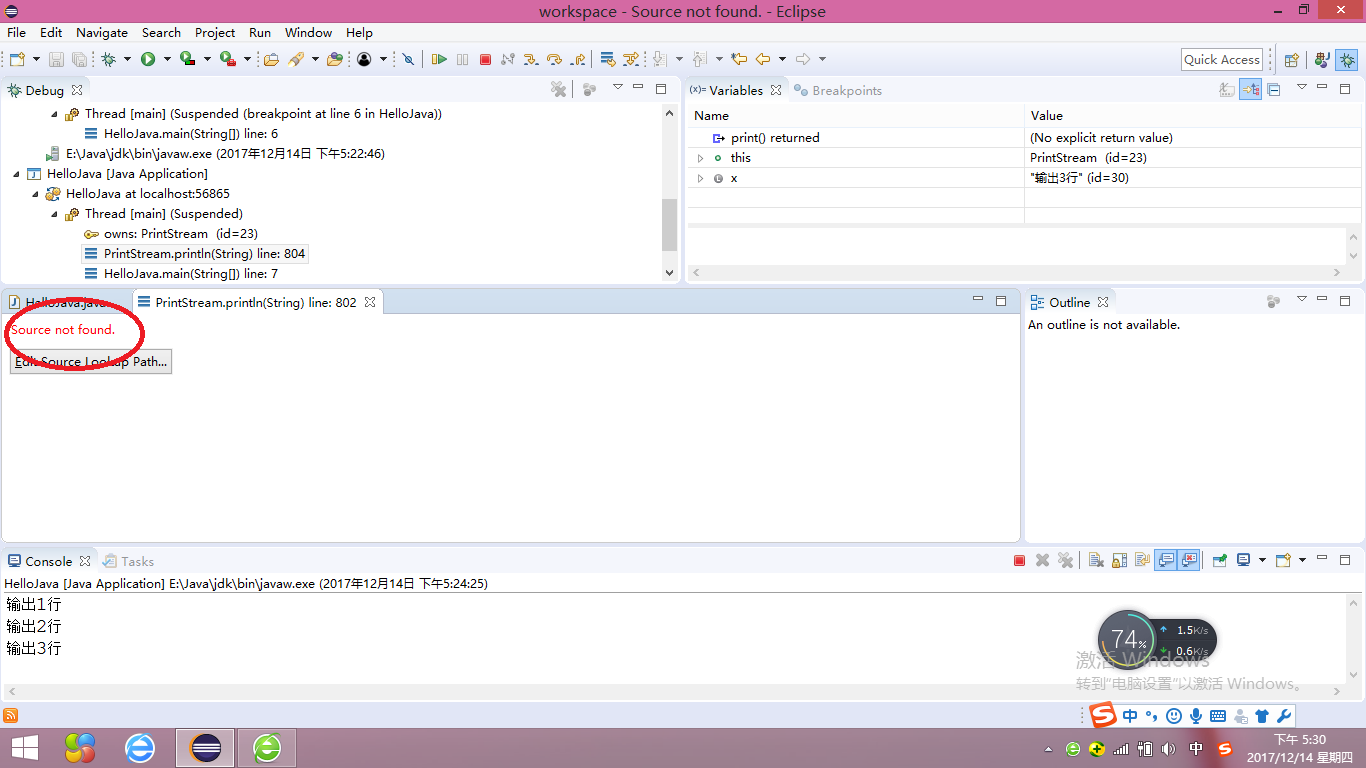The width and height of the screenshot is (1366, 768).
Task: Open the File menu
Action: [x=16, y=33]
